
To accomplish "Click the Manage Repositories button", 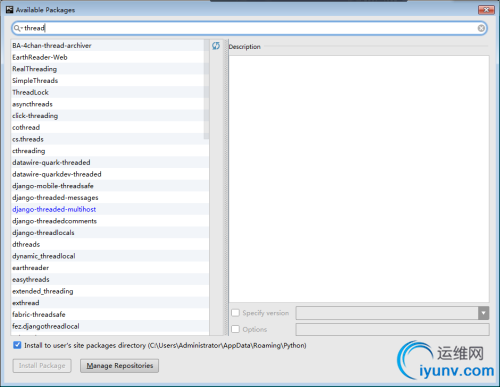I will point(119,366).
